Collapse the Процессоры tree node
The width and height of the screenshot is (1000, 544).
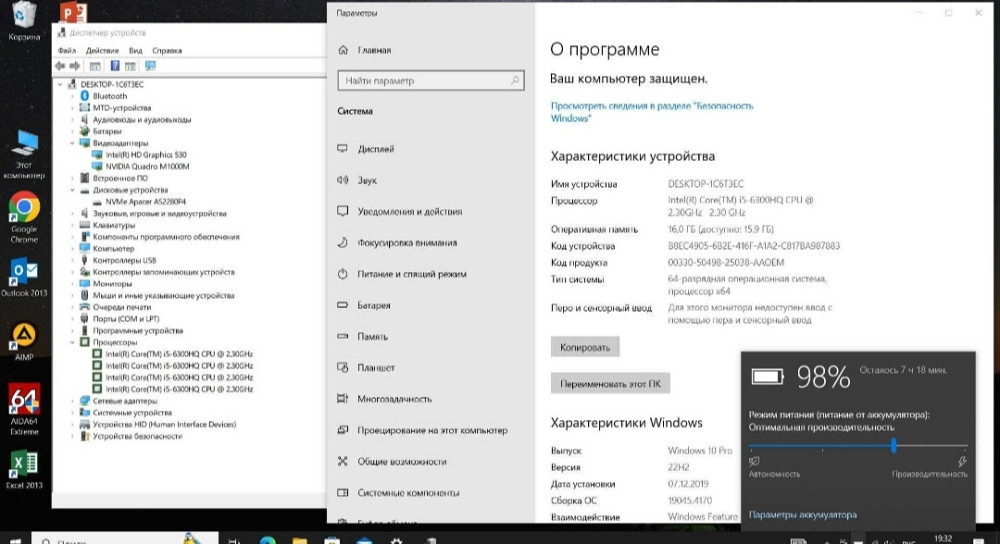(x=72, y=342)
